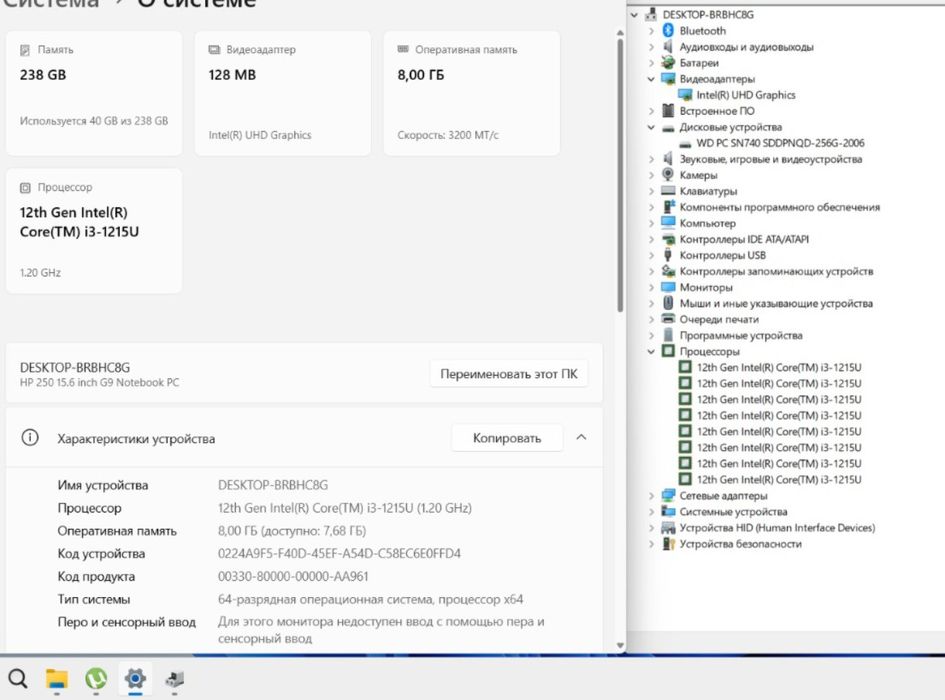Screen dimensions: 945x700
Task: Click the Компьютер node icon
Action: (x=668, y=222)
